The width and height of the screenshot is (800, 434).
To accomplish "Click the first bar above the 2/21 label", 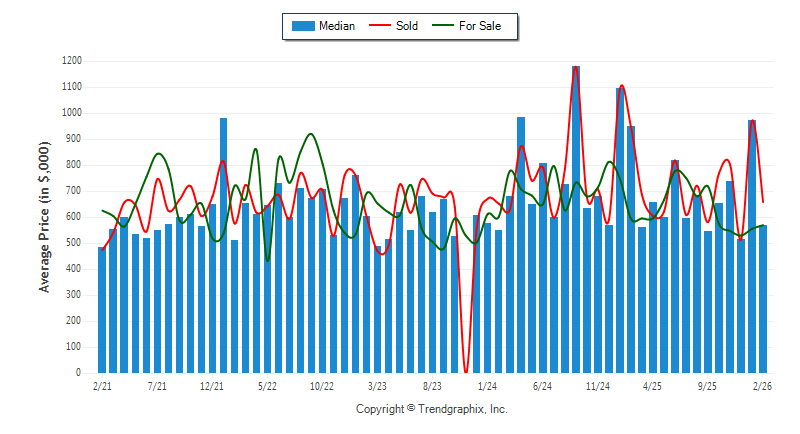I will [102, 310].
